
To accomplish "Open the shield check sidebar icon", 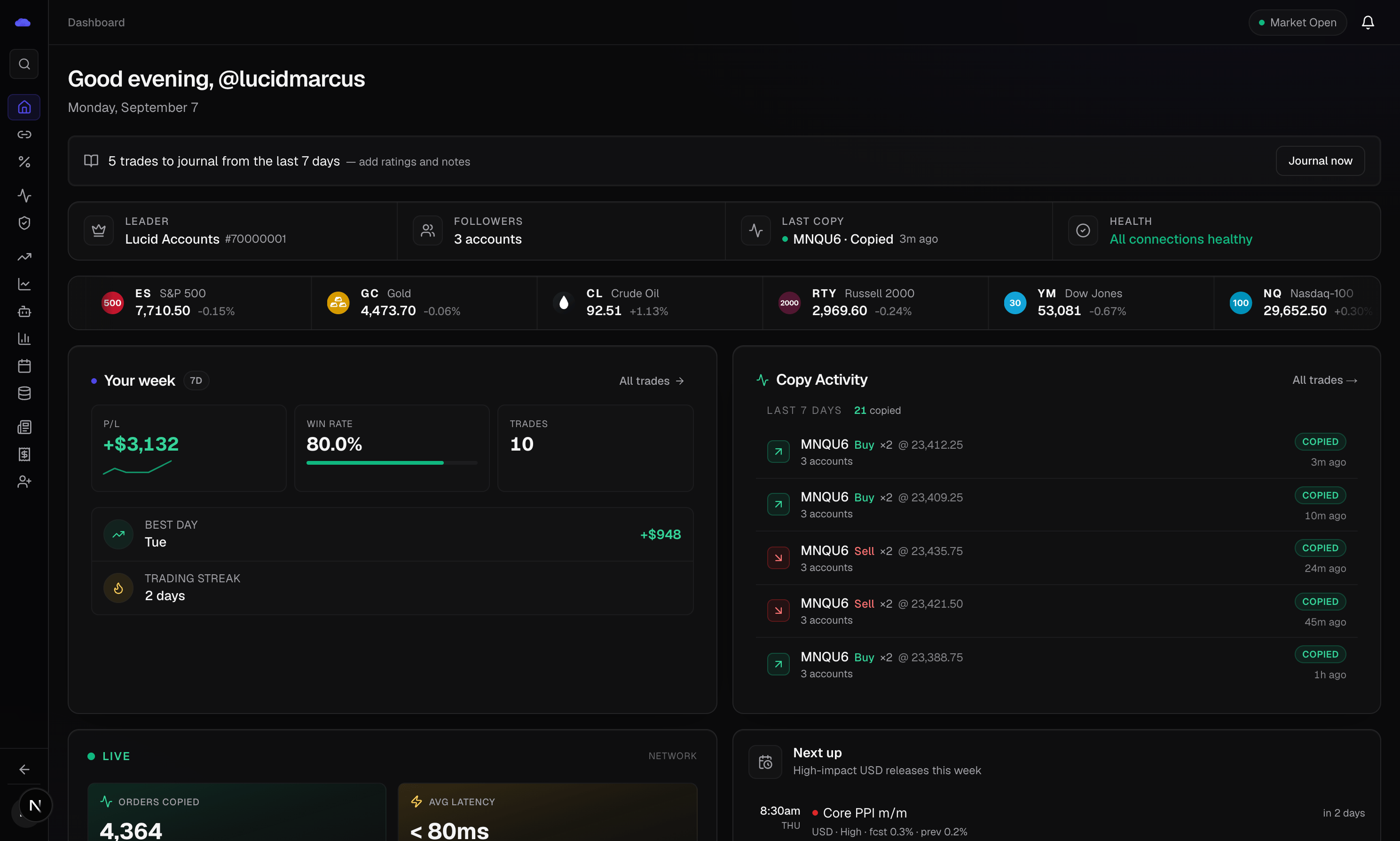I will click(x=24, y=223).
